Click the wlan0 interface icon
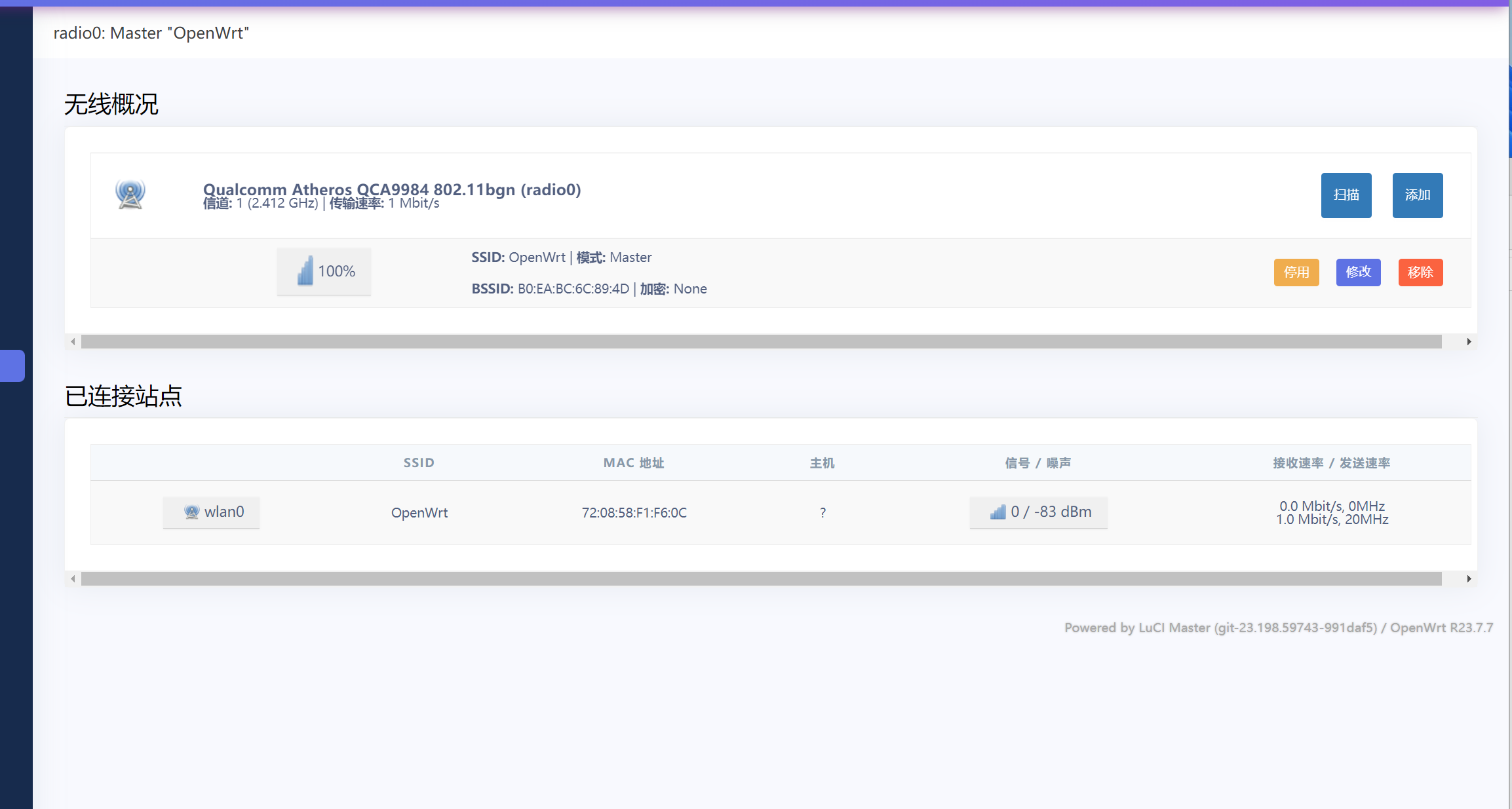The height and width of the screenshot is (809, 1512). click(x=191, y=512)
